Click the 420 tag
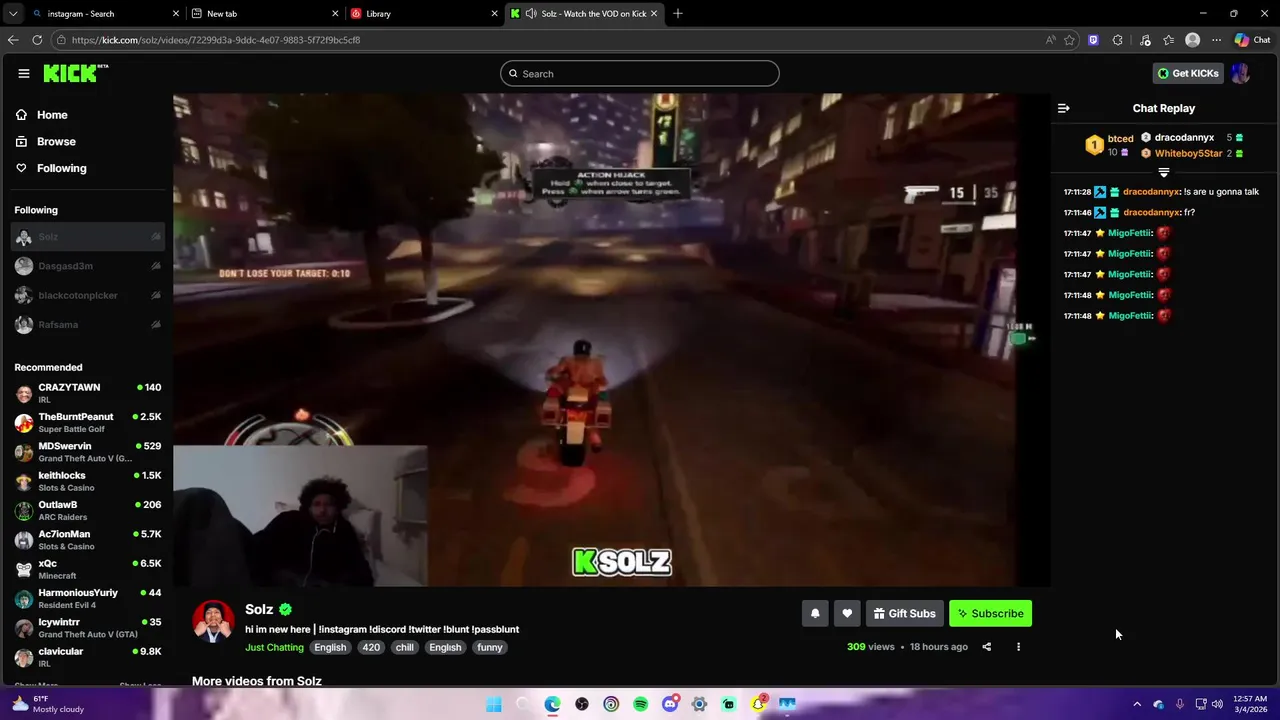 tap(371, 647)
